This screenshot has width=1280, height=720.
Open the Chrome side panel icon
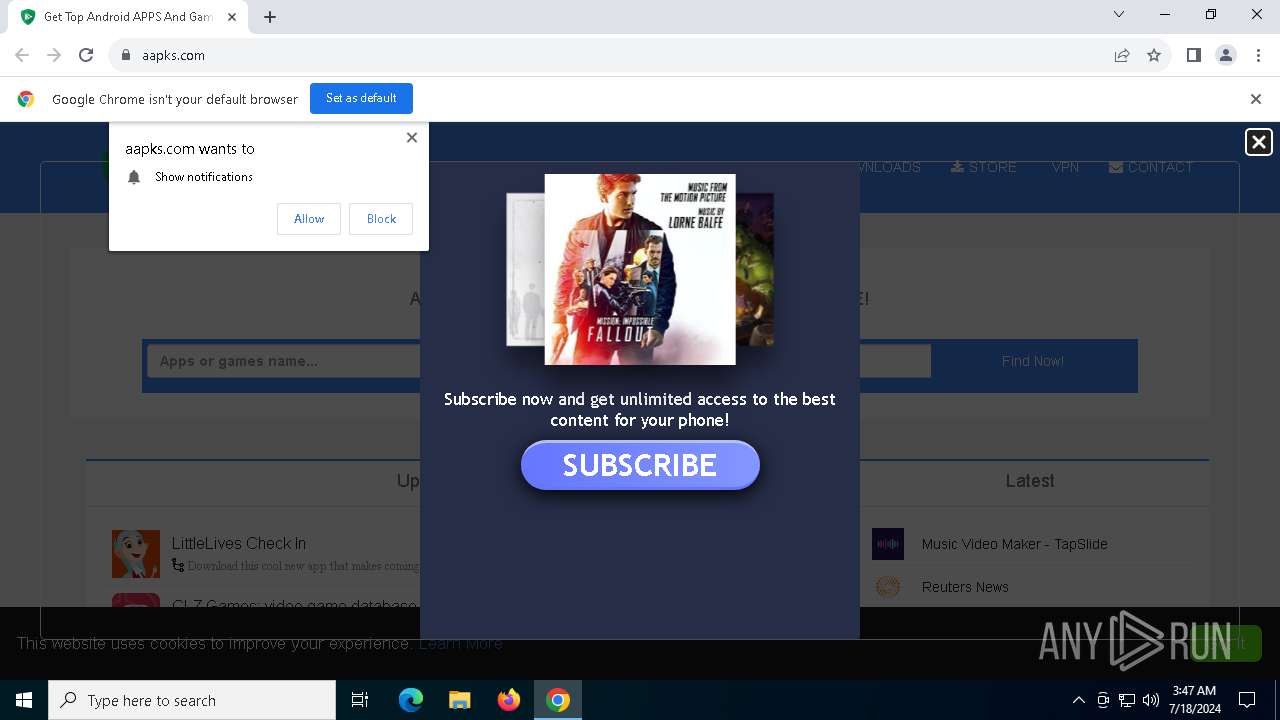tap(1193, 55)
